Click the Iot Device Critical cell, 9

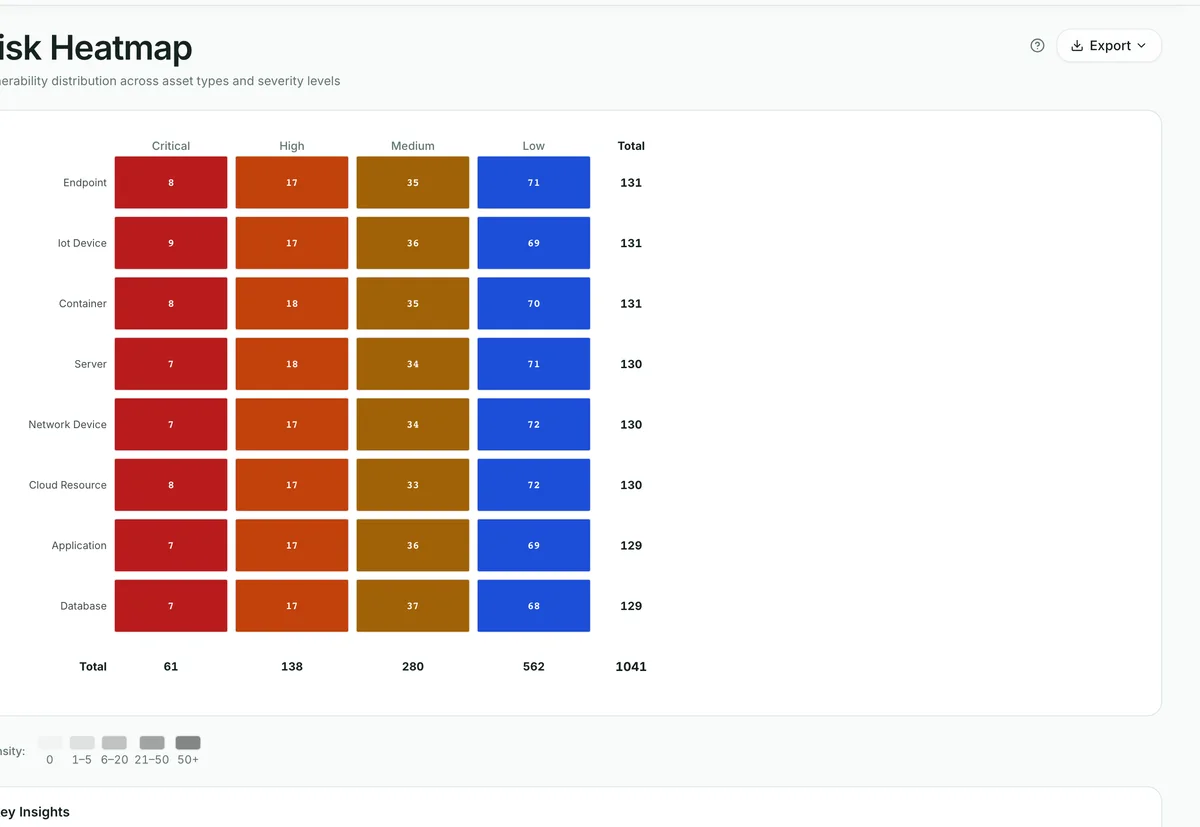(171, 243)
